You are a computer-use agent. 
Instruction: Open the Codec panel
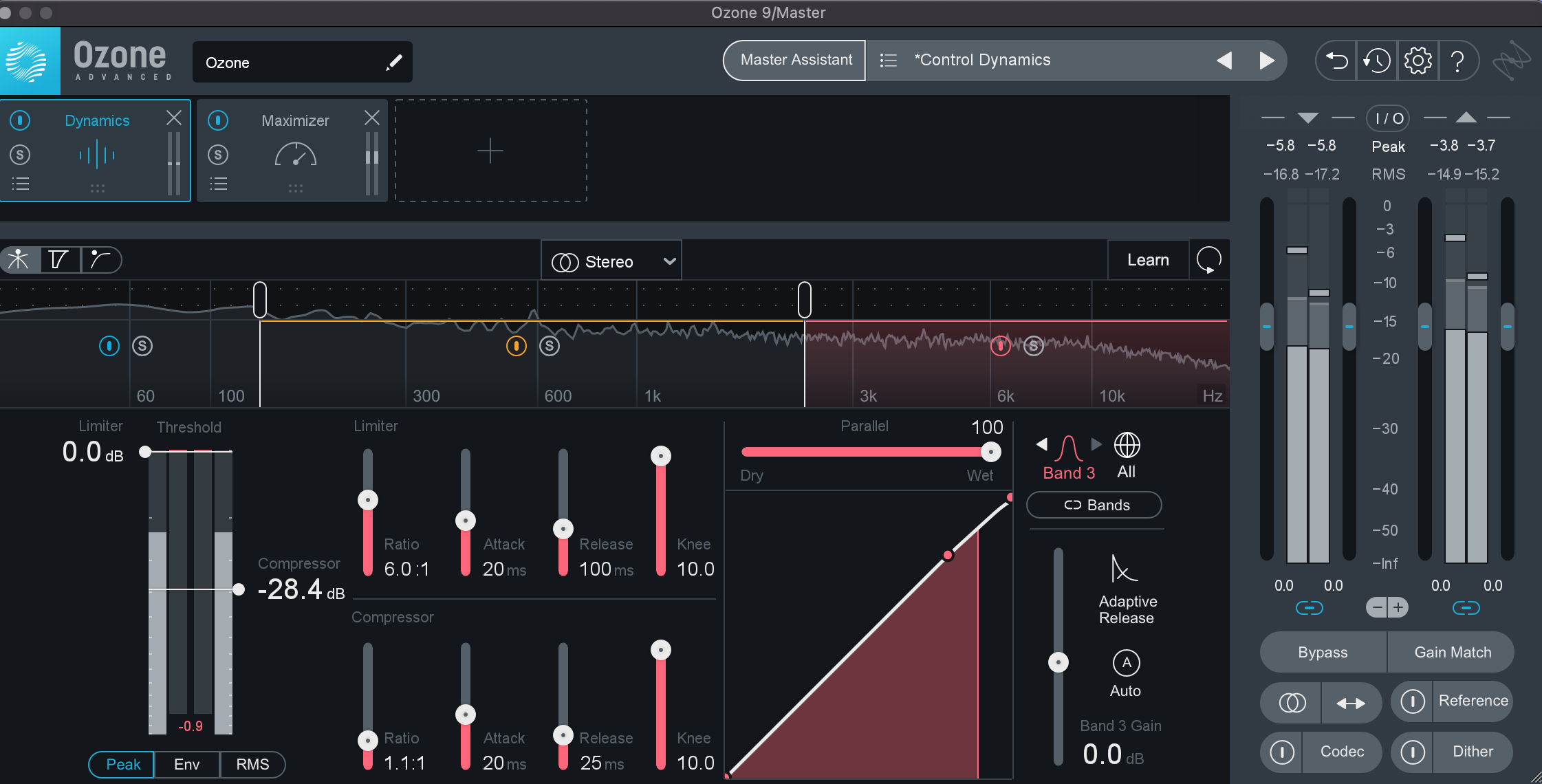coord(1342,752)
